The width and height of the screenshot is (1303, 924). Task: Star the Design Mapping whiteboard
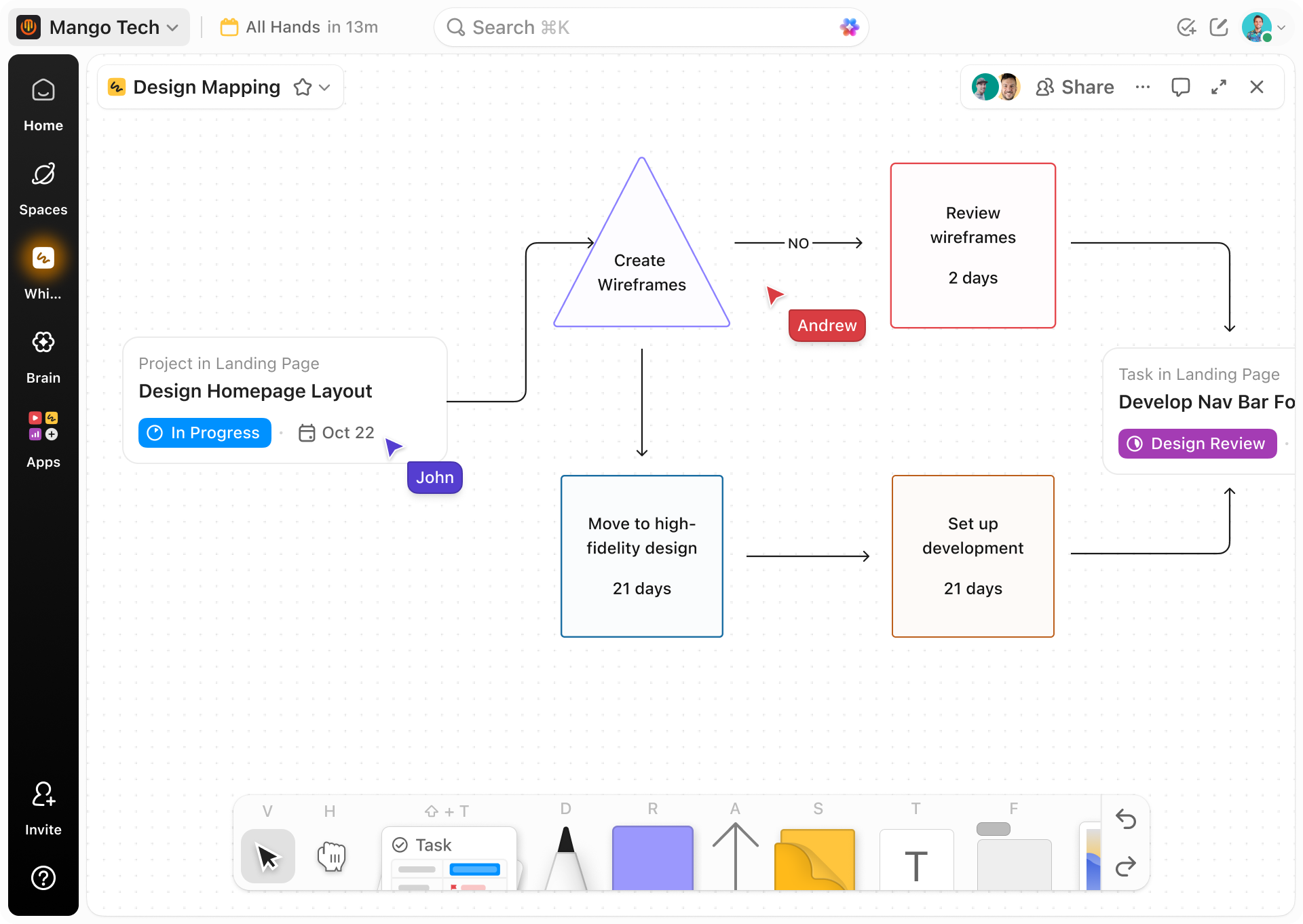click(x=302, y=87)
